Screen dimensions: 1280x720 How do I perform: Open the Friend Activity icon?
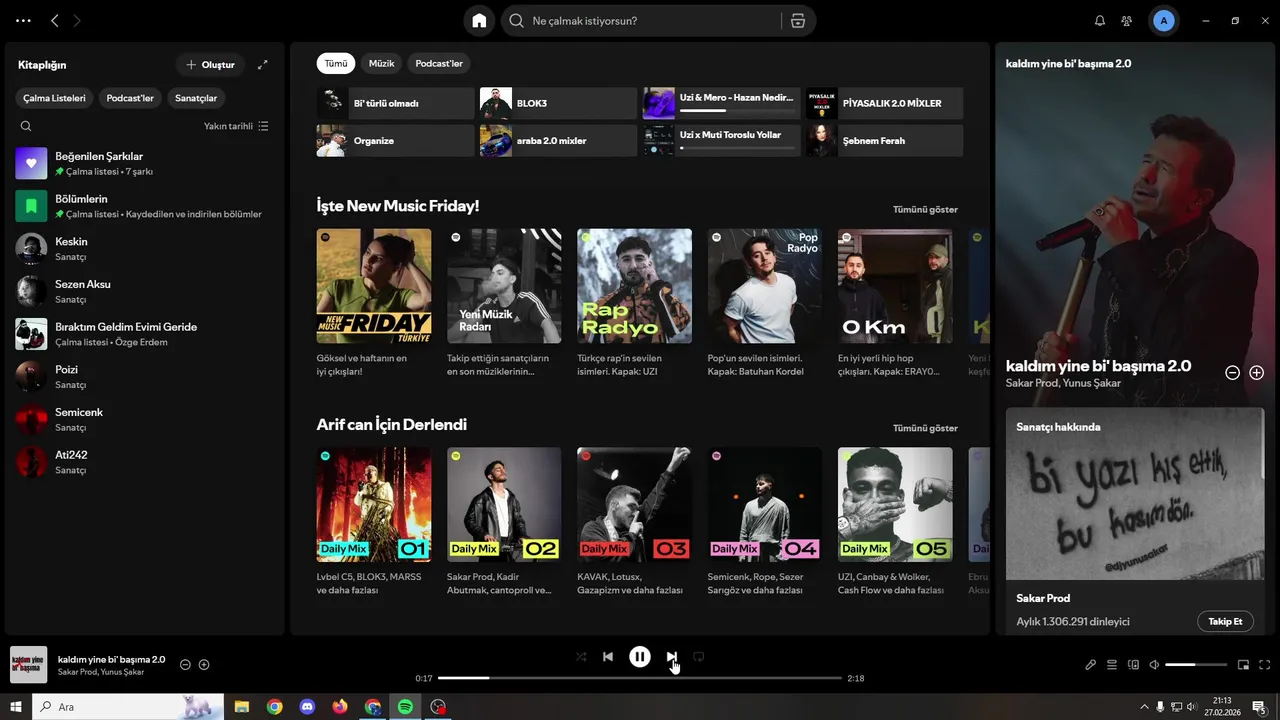click(1127, 21)
